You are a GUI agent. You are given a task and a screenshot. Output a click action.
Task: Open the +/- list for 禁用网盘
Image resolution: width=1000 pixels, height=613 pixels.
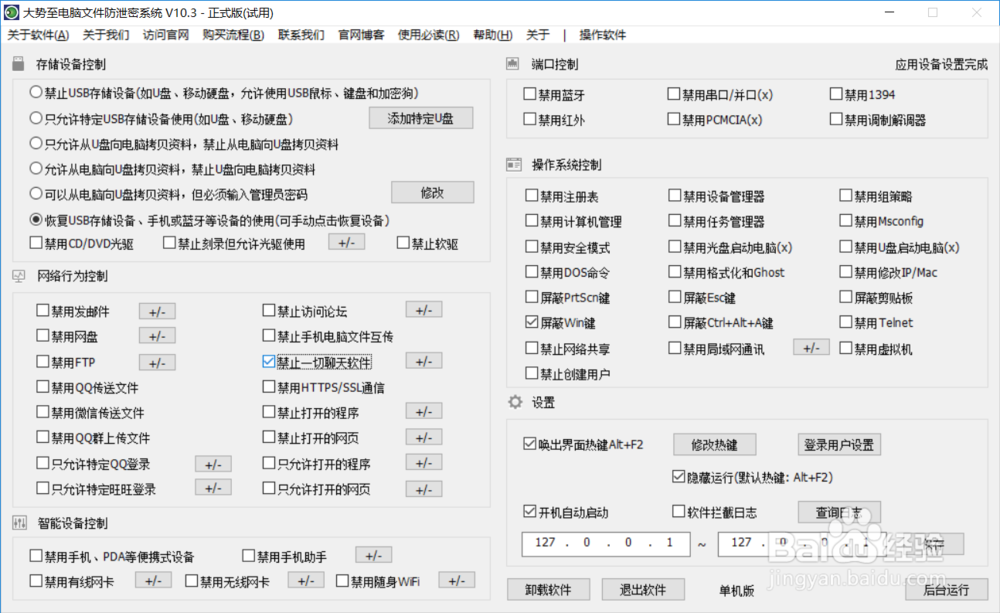pyautogui.click(x=156, y=336)
